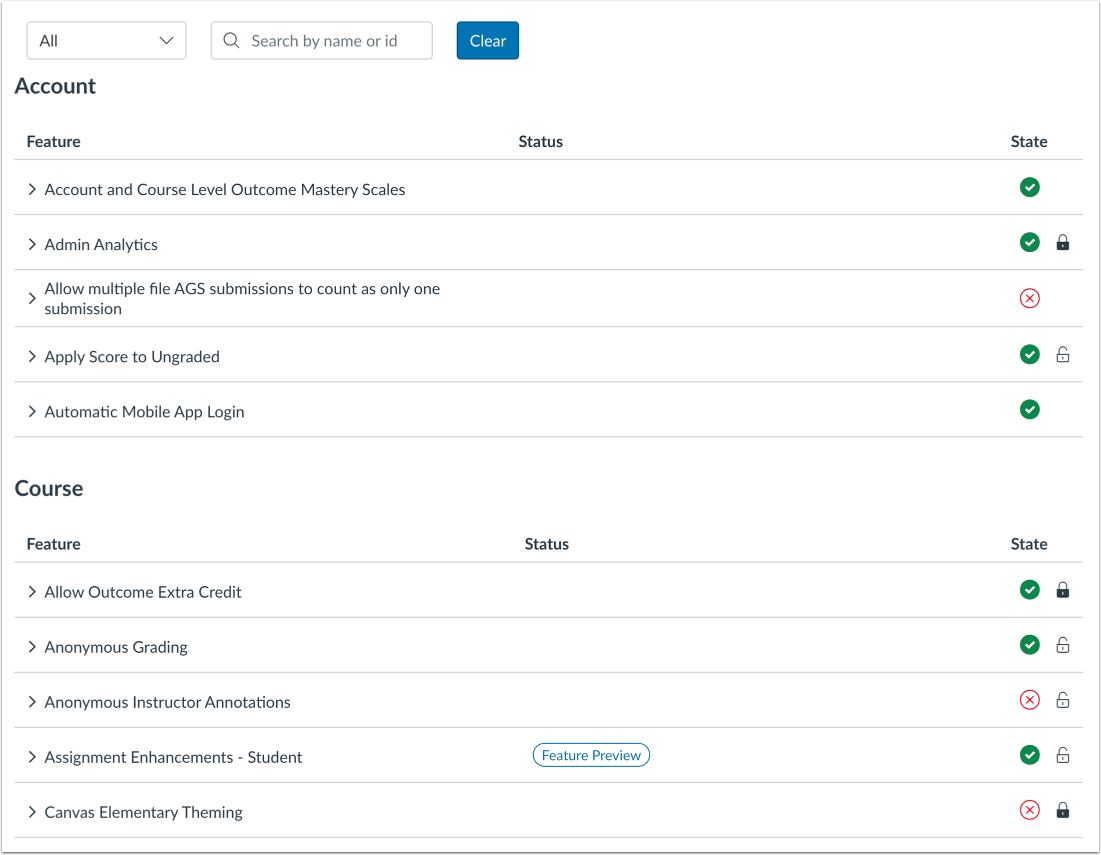Image resolution: width=1101 pixels, height=855 pixels.
Task: Toggle the disabled state for multiple file AGS submissions
Action: [1029, 298]
